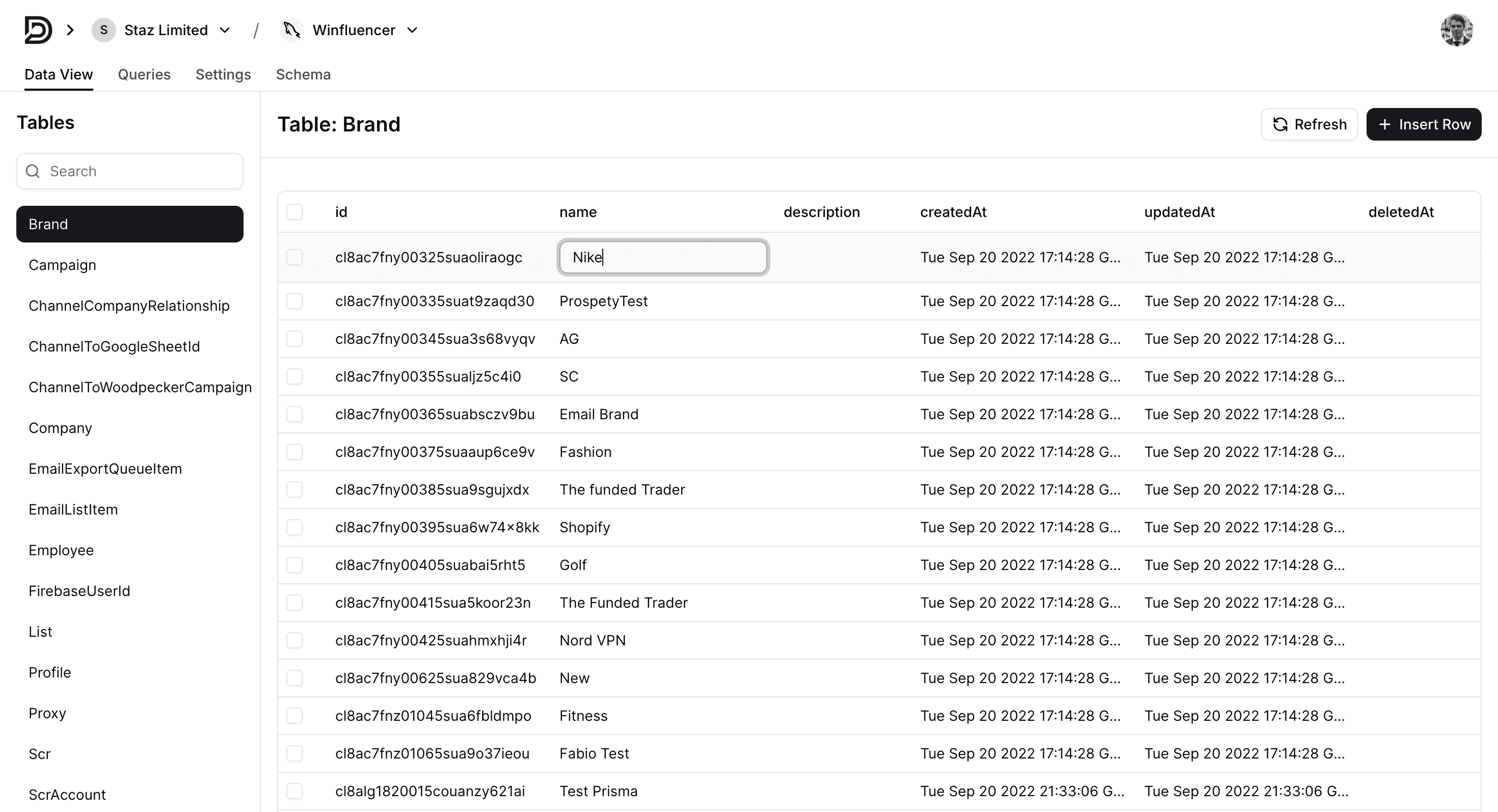Screen dimensions: 1498x812
Task: Select the ChannelToGoogleSheetId table
Action: click(x=114, y=346)
